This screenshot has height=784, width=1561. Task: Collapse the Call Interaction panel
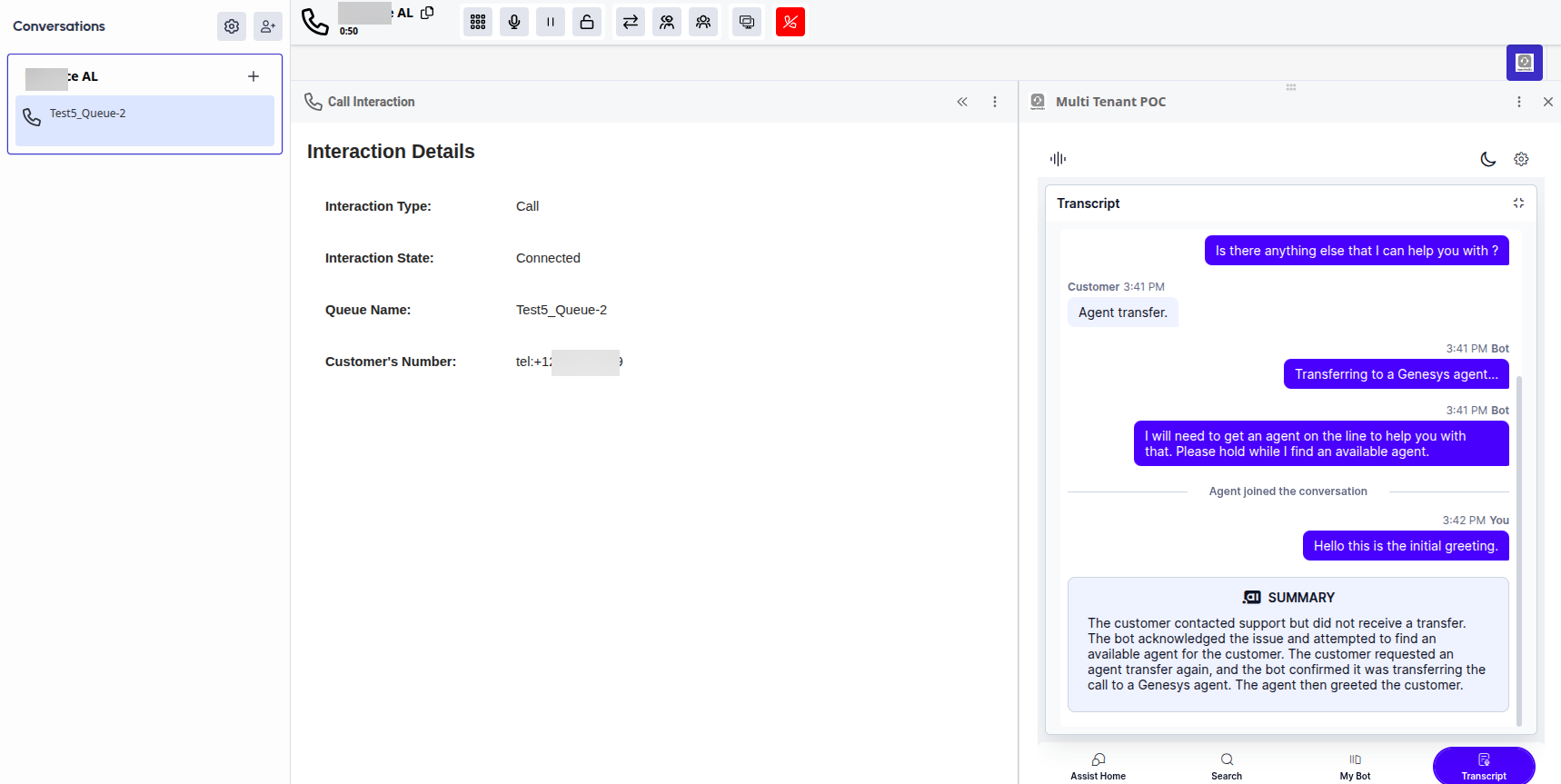(962, 102)
